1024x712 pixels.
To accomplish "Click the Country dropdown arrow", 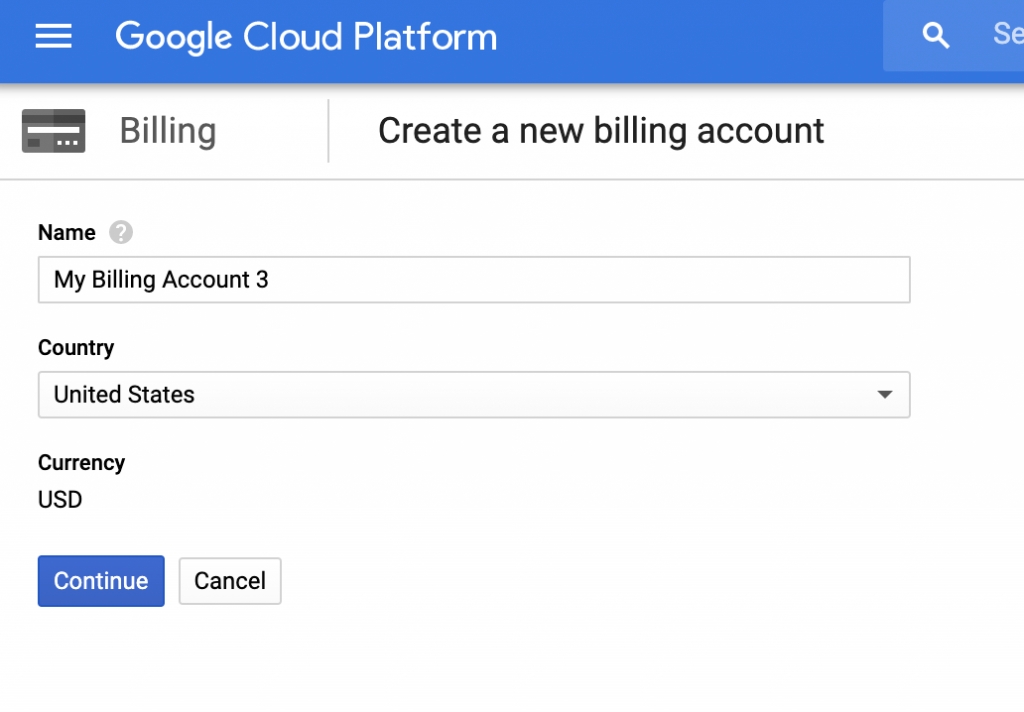I will point(885,395).
